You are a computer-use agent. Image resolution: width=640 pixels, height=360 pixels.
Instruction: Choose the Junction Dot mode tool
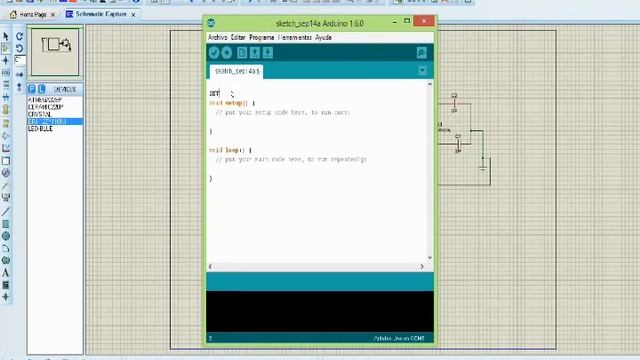click(x=6, y=60)
